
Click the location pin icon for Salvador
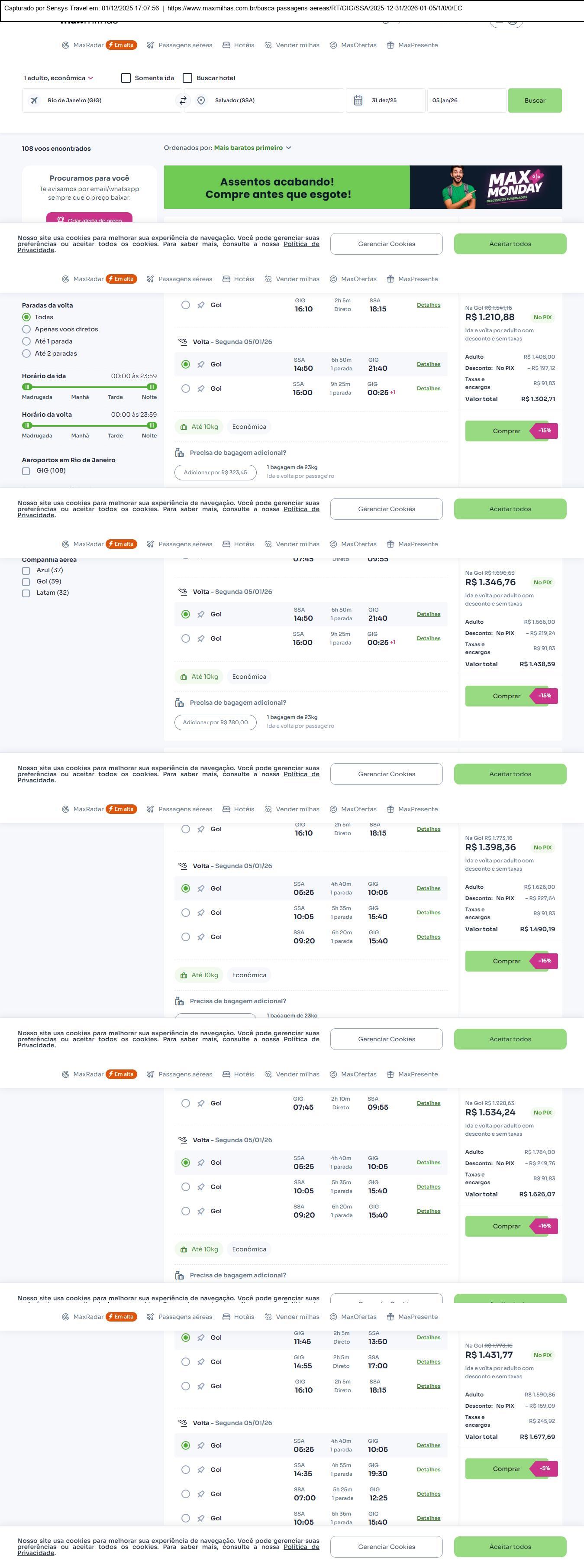[x=201, y=100]
